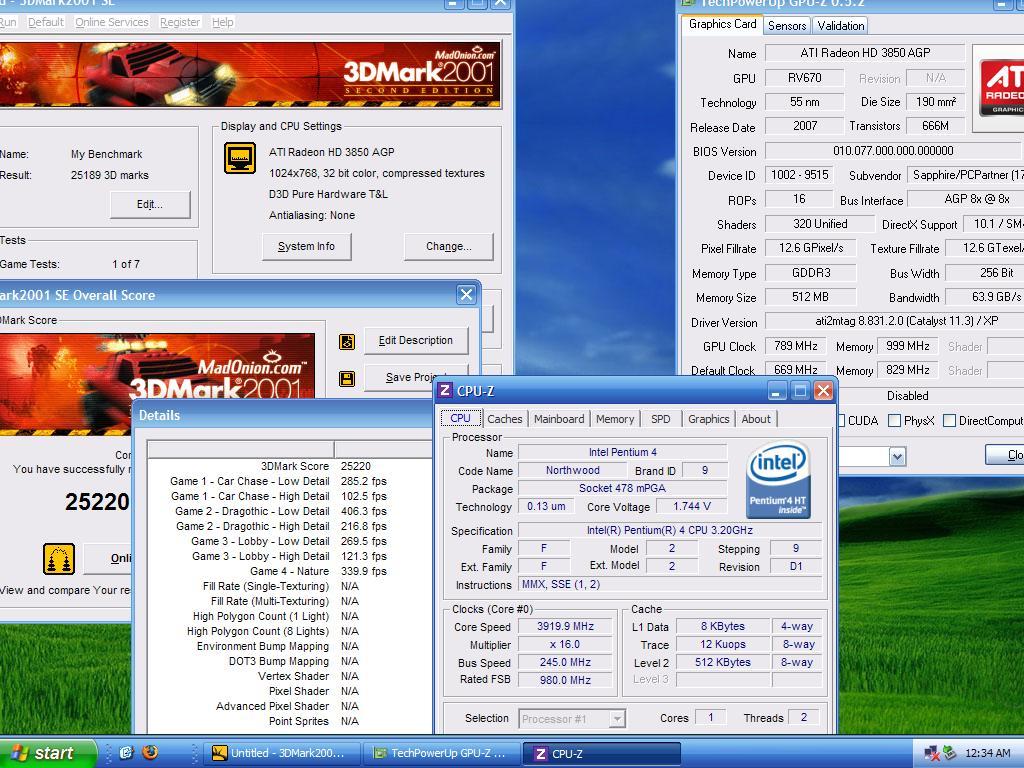Click the Core Speed value 3919.9 MHz

(x=566, y=626)
